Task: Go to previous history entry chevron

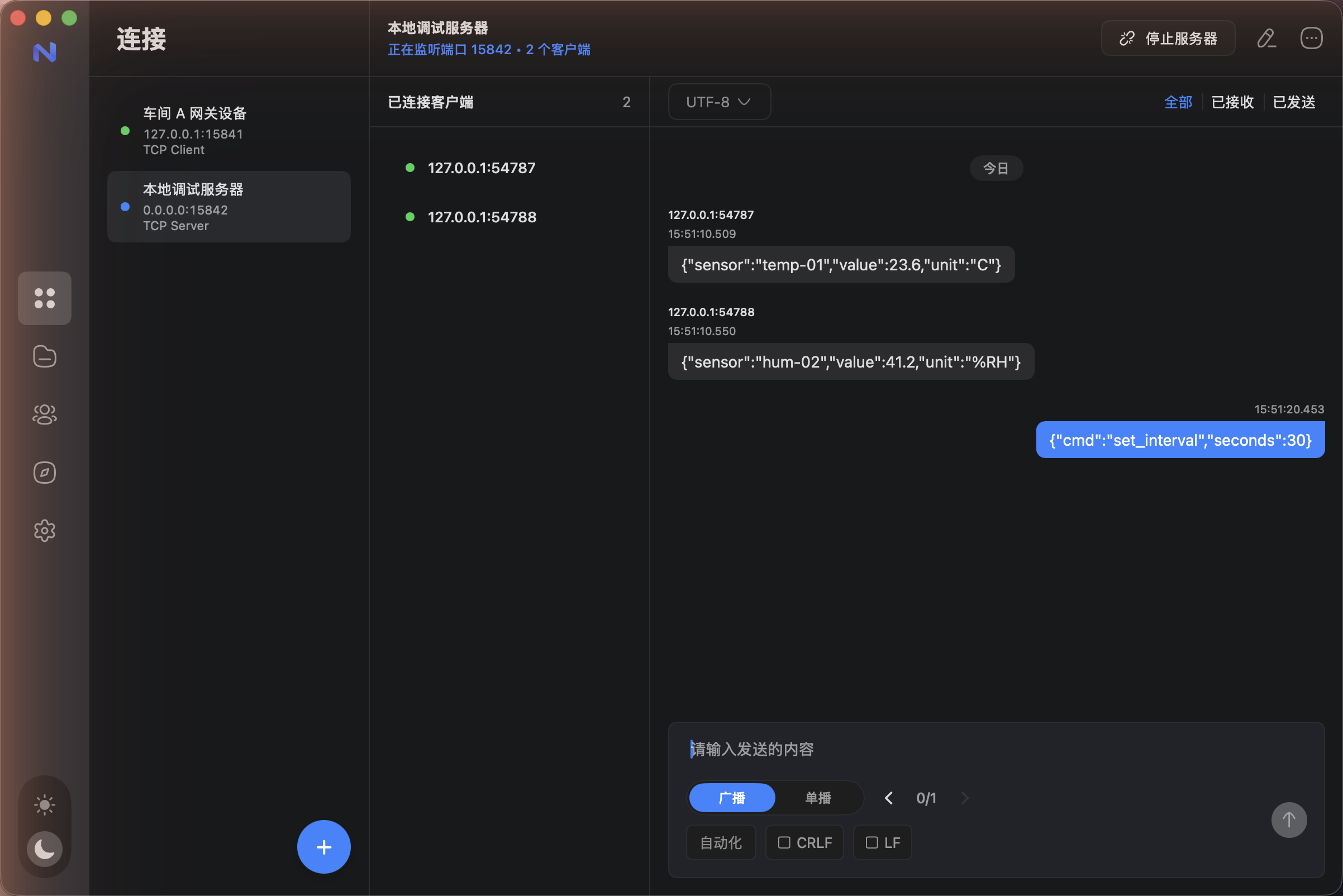Action: [x=889, y=798]
